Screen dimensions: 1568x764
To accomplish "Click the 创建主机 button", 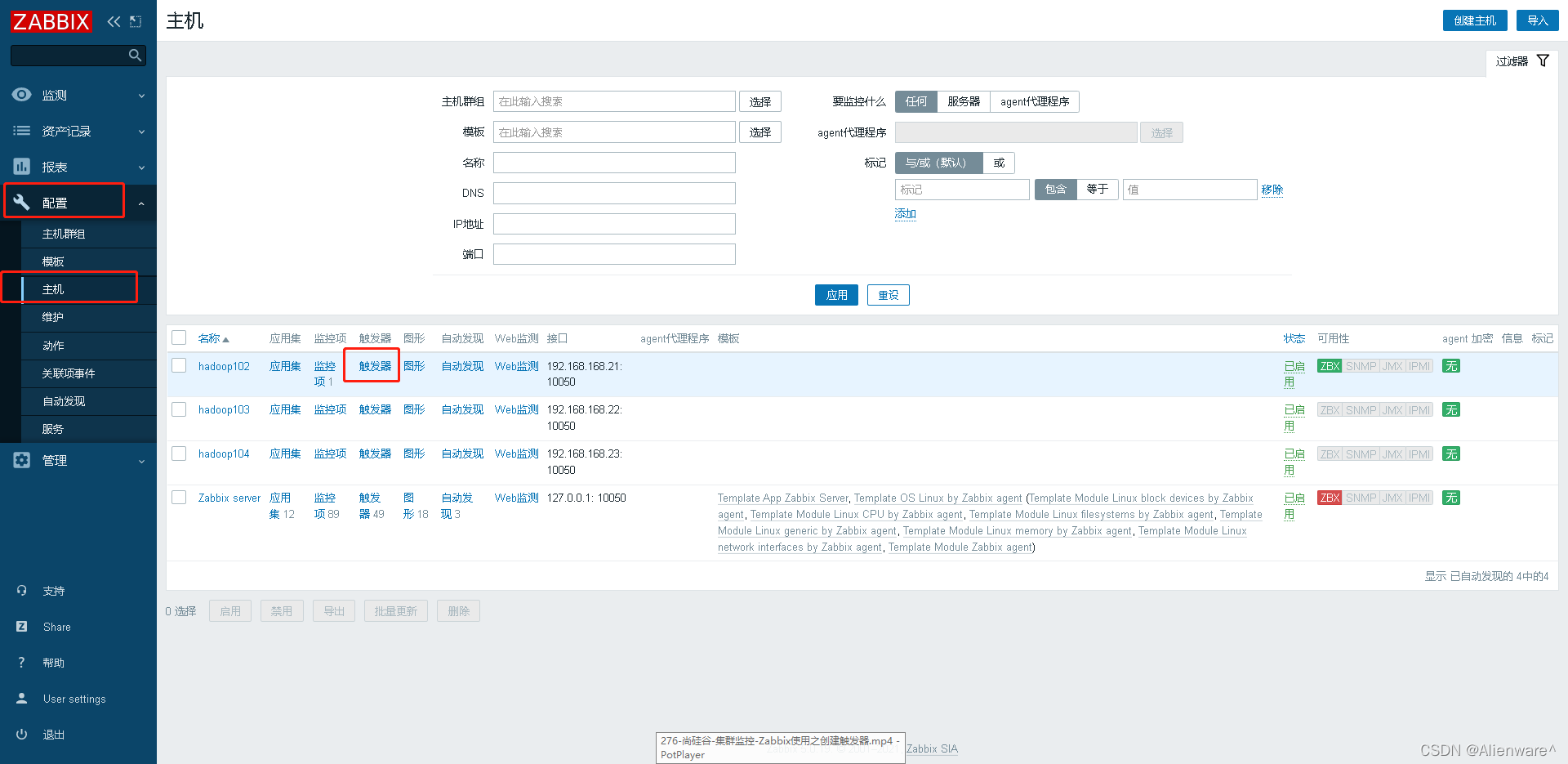I will click(x=1475, y=20).
